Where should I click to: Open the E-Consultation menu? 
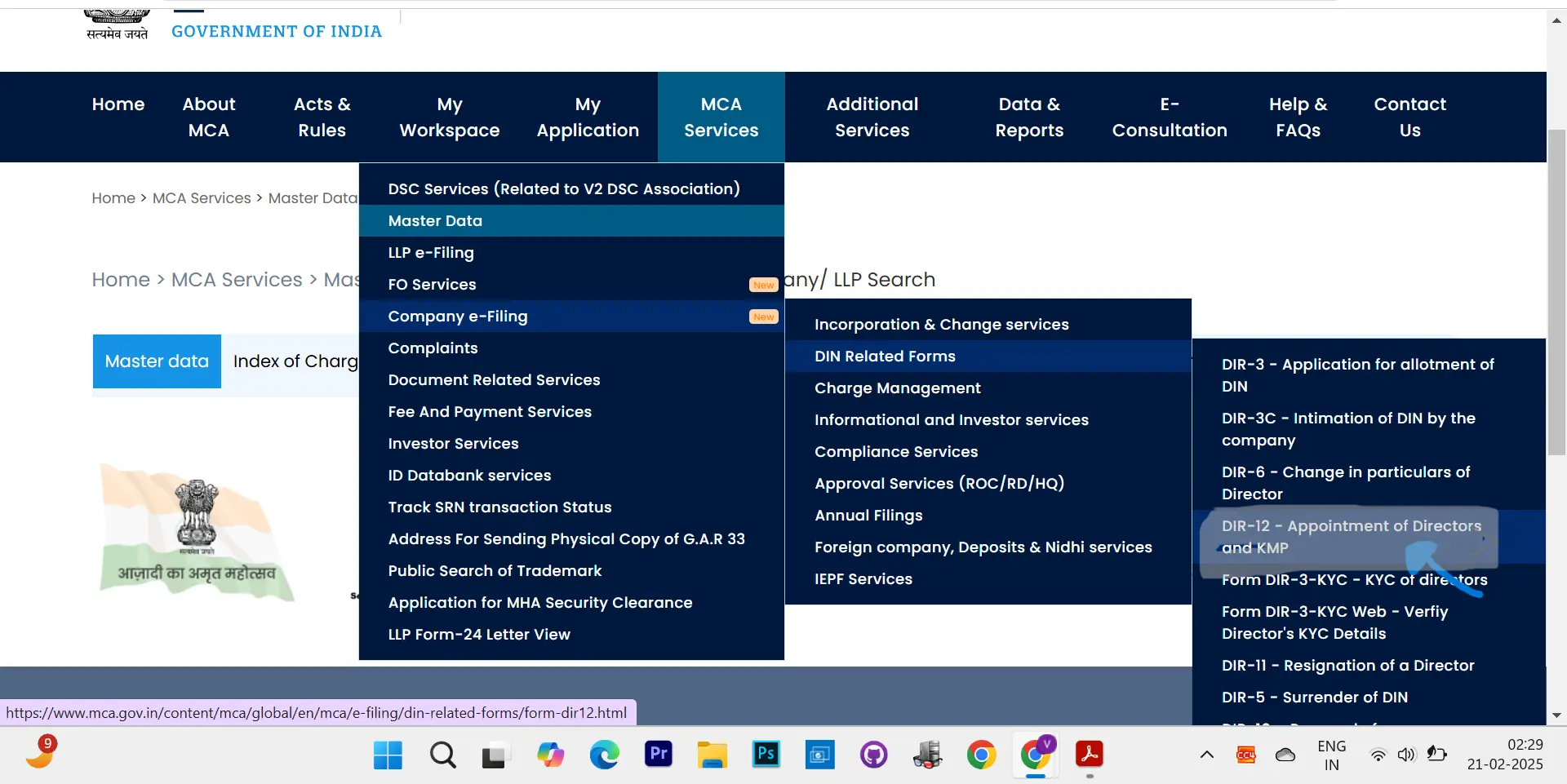pos(1170,117)
